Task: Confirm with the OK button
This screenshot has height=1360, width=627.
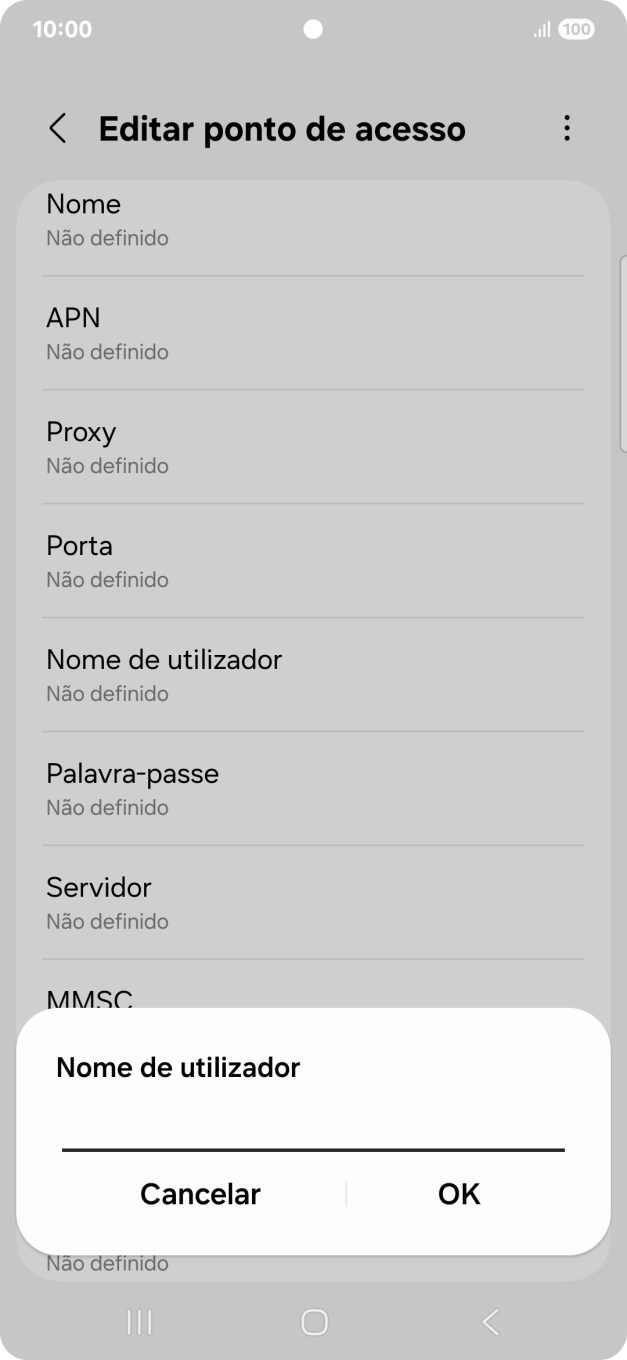Action: pyautogui.click(x=458, y=1193)
